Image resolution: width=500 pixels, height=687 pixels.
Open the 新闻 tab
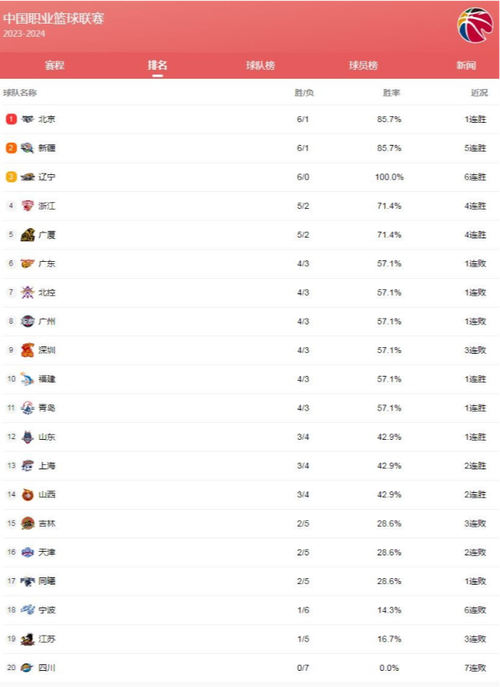[x=466, y=65]
